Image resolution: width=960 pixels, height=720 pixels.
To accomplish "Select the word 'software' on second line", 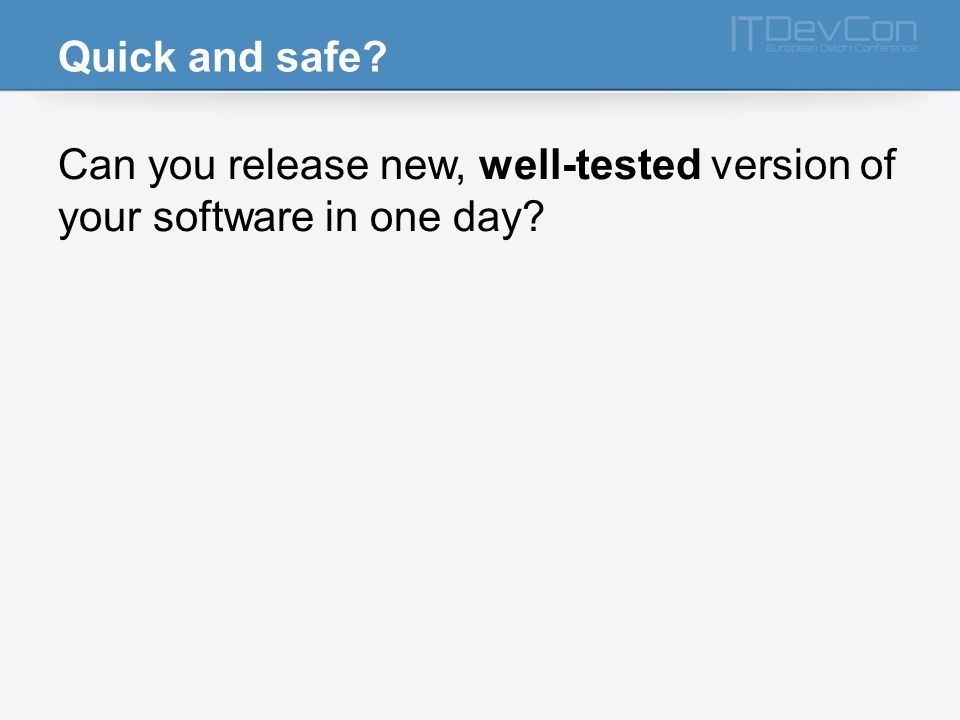I will pyautogui.click(x=233, y=217).
